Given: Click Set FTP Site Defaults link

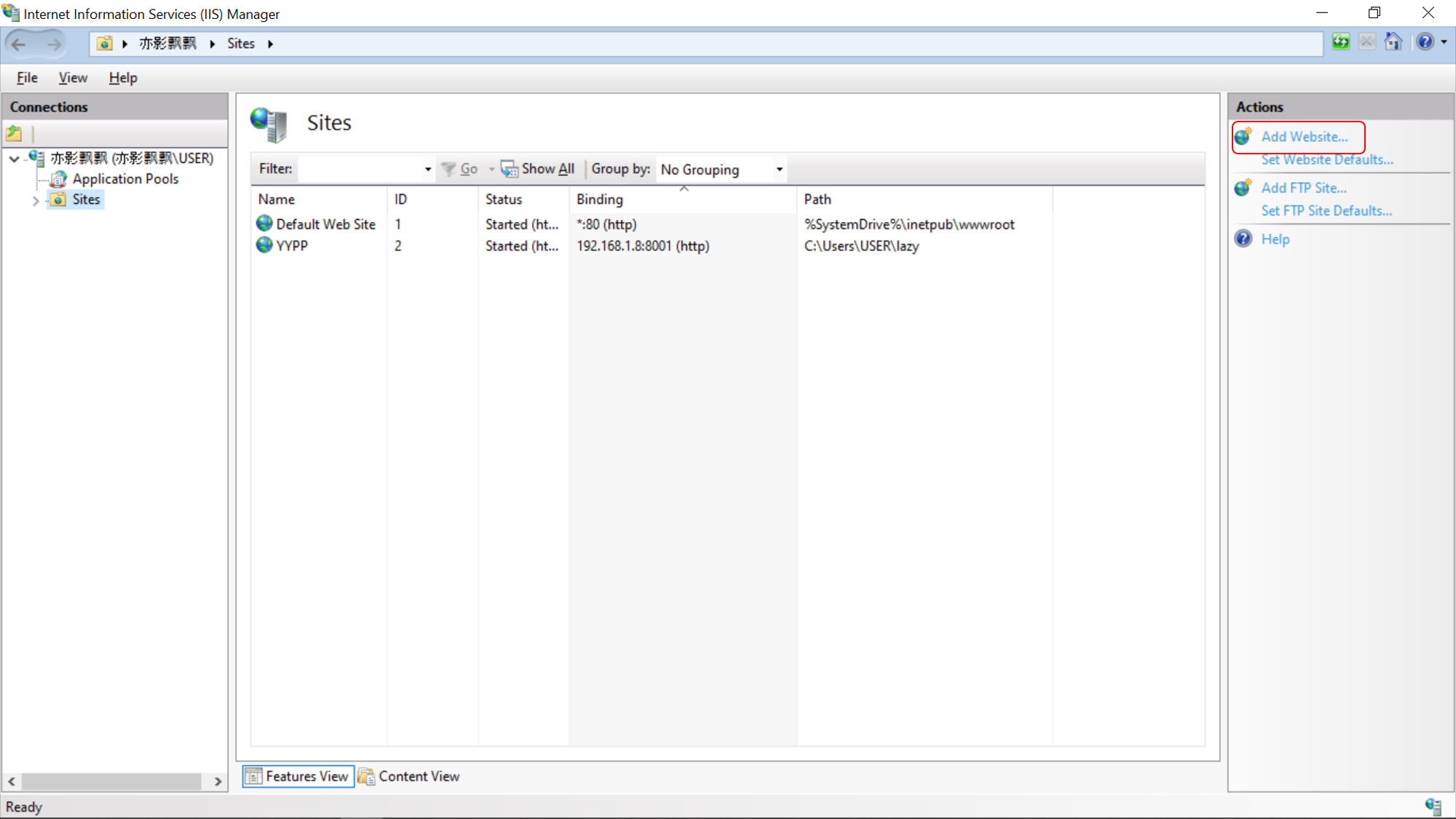Looking at the screenshot, I should click(x=1326, y=211).
